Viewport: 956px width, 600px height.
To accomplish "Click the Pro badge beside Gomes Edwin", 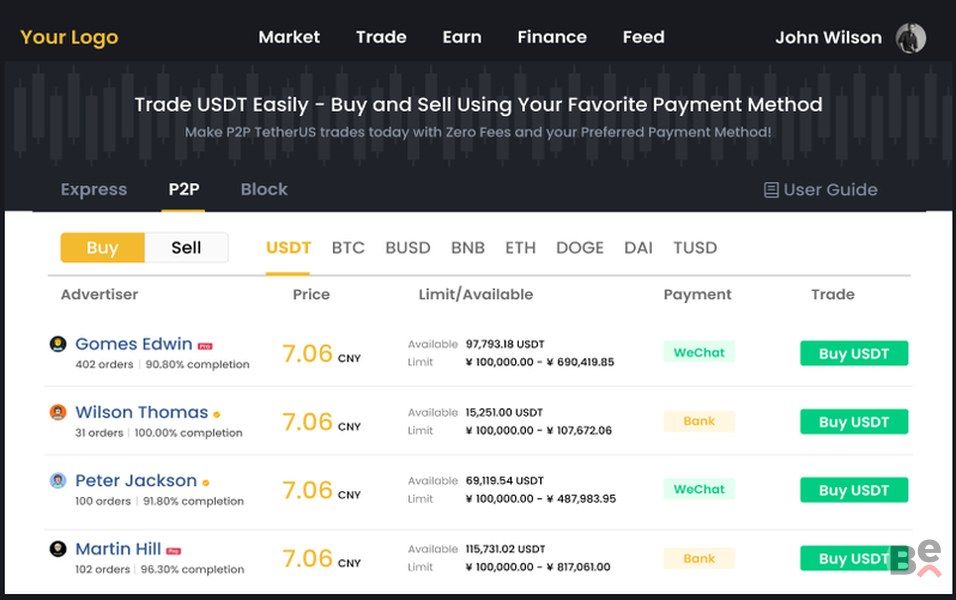I will pos(205,346).
